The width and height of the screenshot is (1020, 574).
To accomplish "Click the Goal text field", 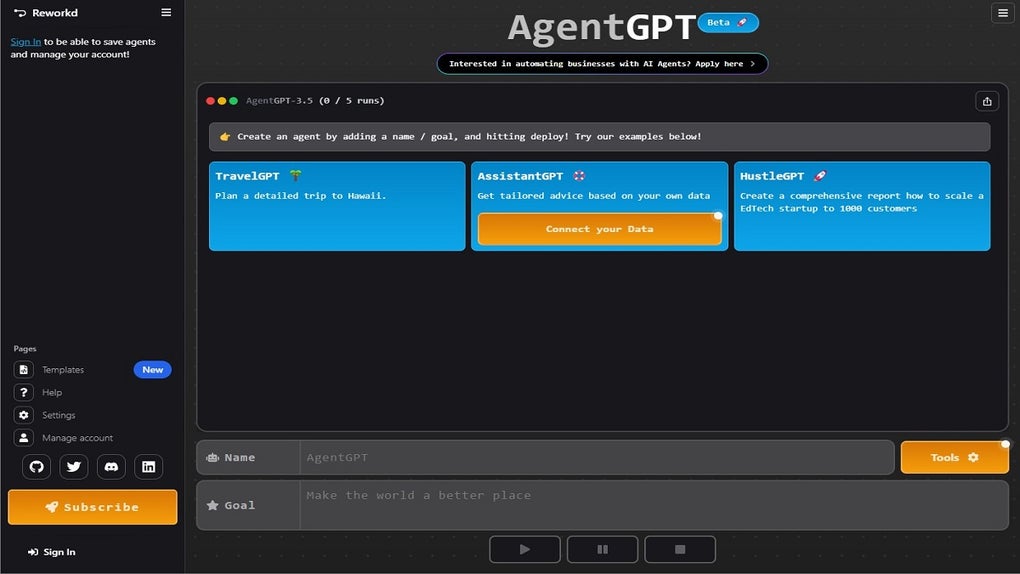I will (x=654, y=505).
